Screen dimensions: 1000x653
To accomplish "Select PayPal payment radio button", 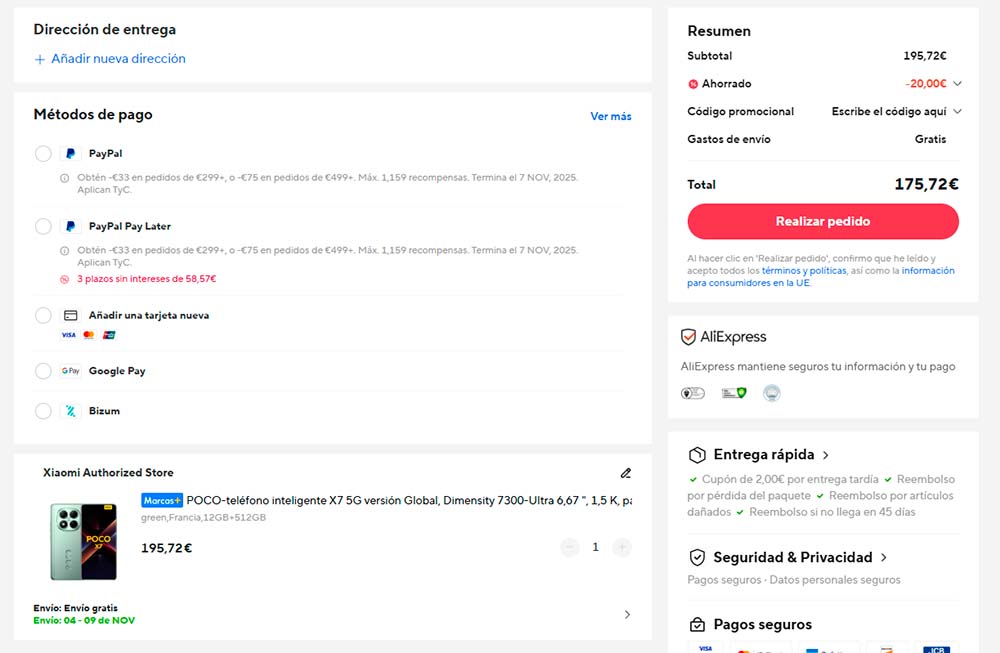I will tap(43, 154).
